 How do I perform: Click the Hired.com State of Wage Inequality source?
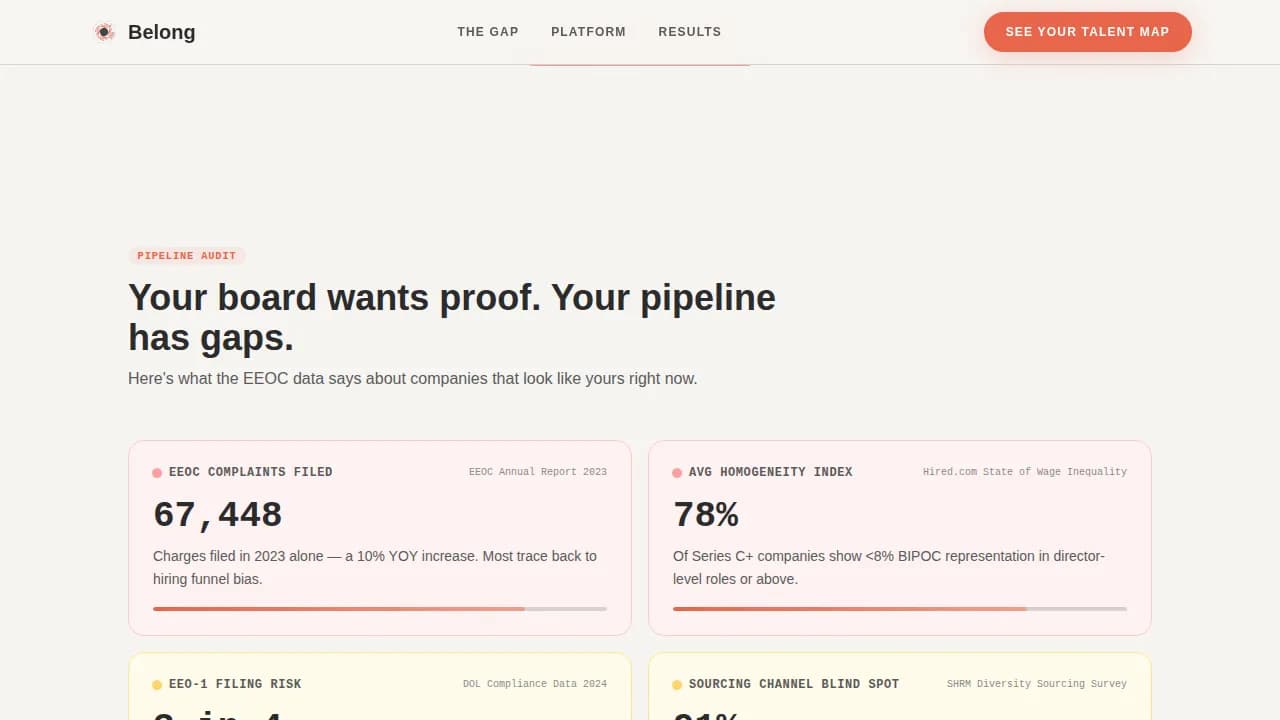tap(1025, 471)
